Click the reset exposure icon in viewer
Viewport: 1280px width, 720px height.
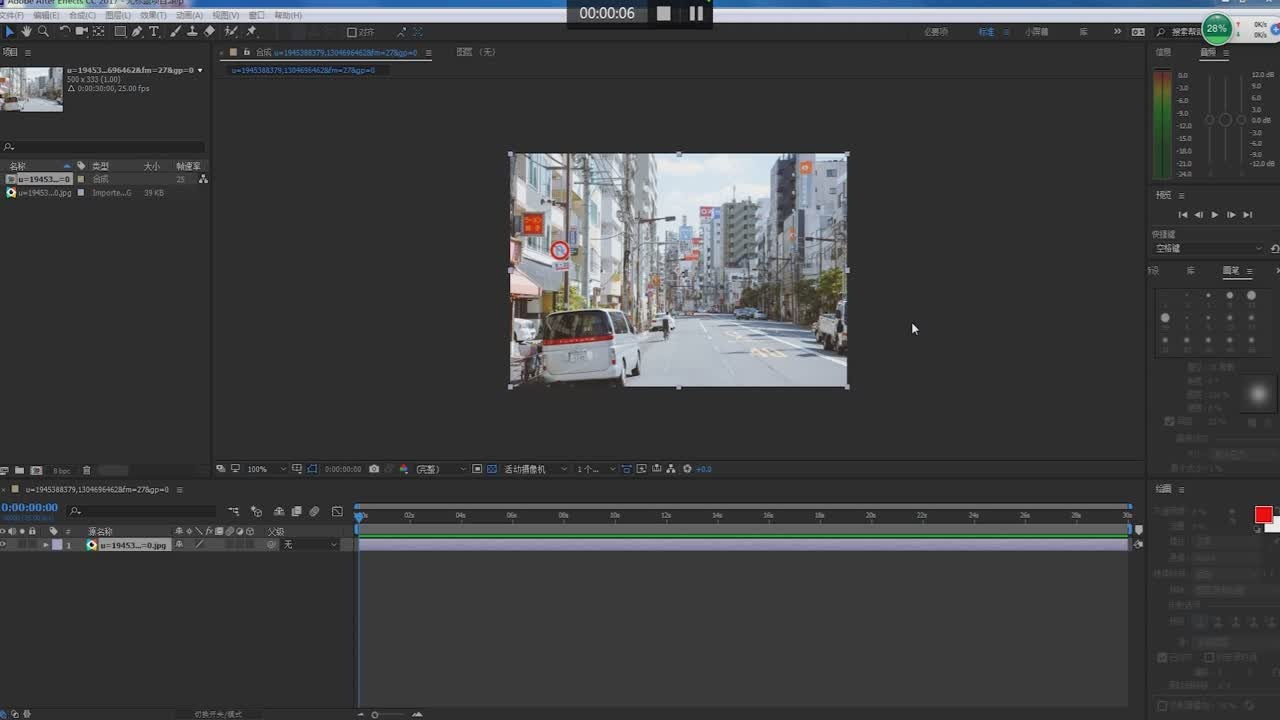click(687, 469)
